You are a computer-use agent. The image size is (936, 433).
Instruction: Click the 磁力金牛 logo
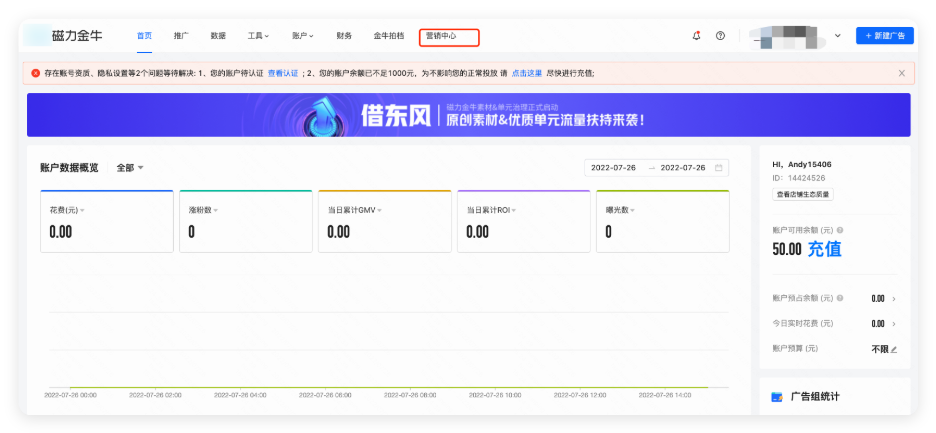[76, 36]
